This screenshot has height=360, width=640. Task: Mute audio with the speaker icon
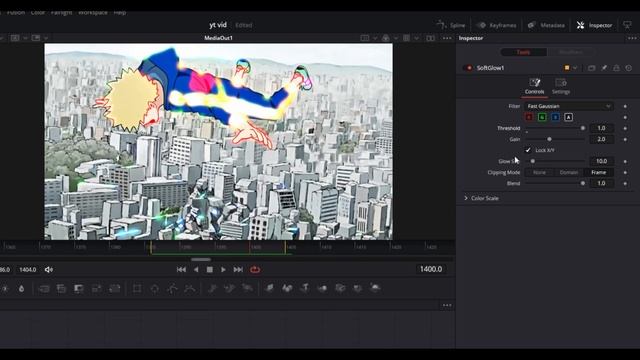[x=49, y=269]
